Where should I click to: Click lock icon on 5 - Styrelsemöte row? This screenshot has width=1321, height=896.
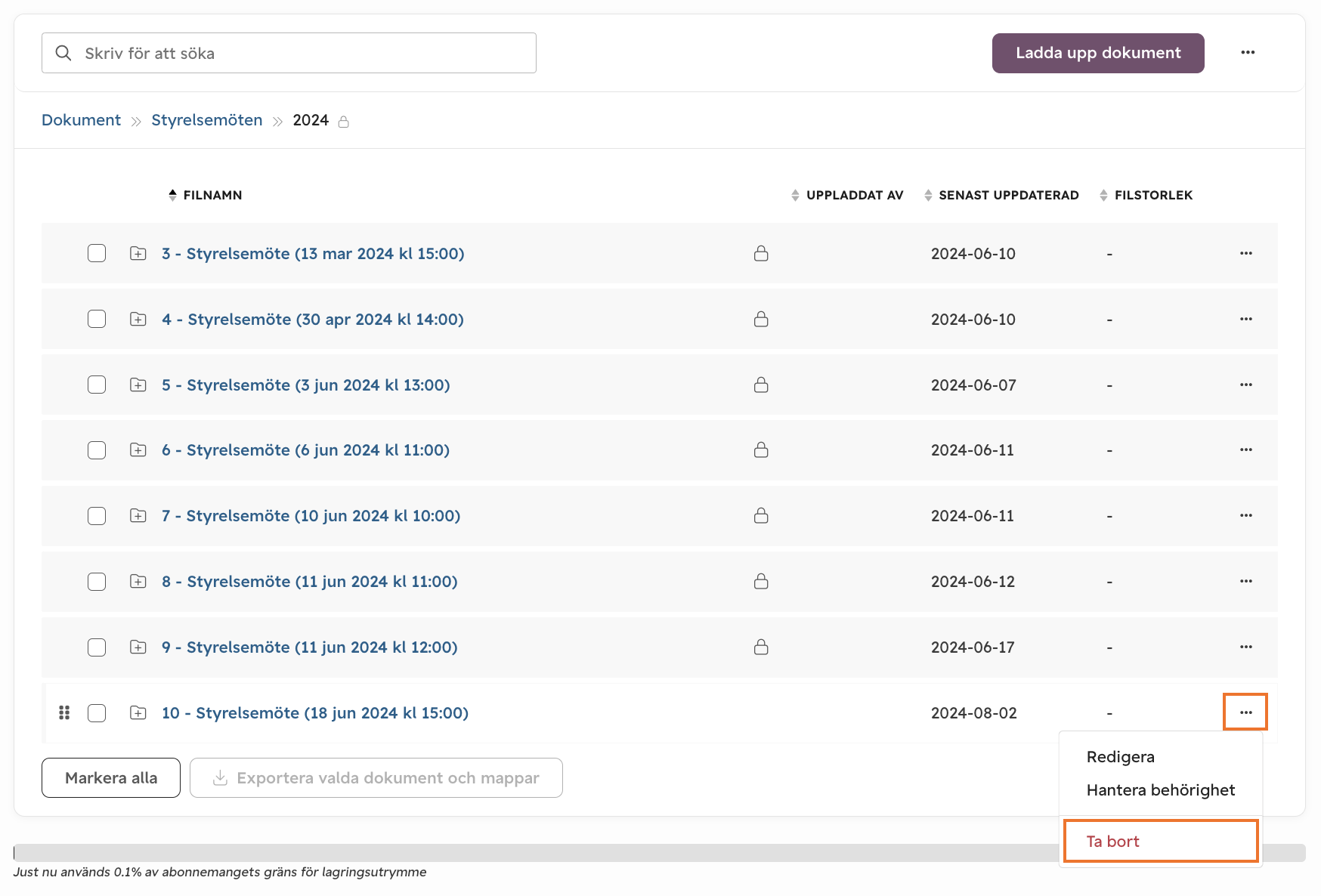coord(761,385)
